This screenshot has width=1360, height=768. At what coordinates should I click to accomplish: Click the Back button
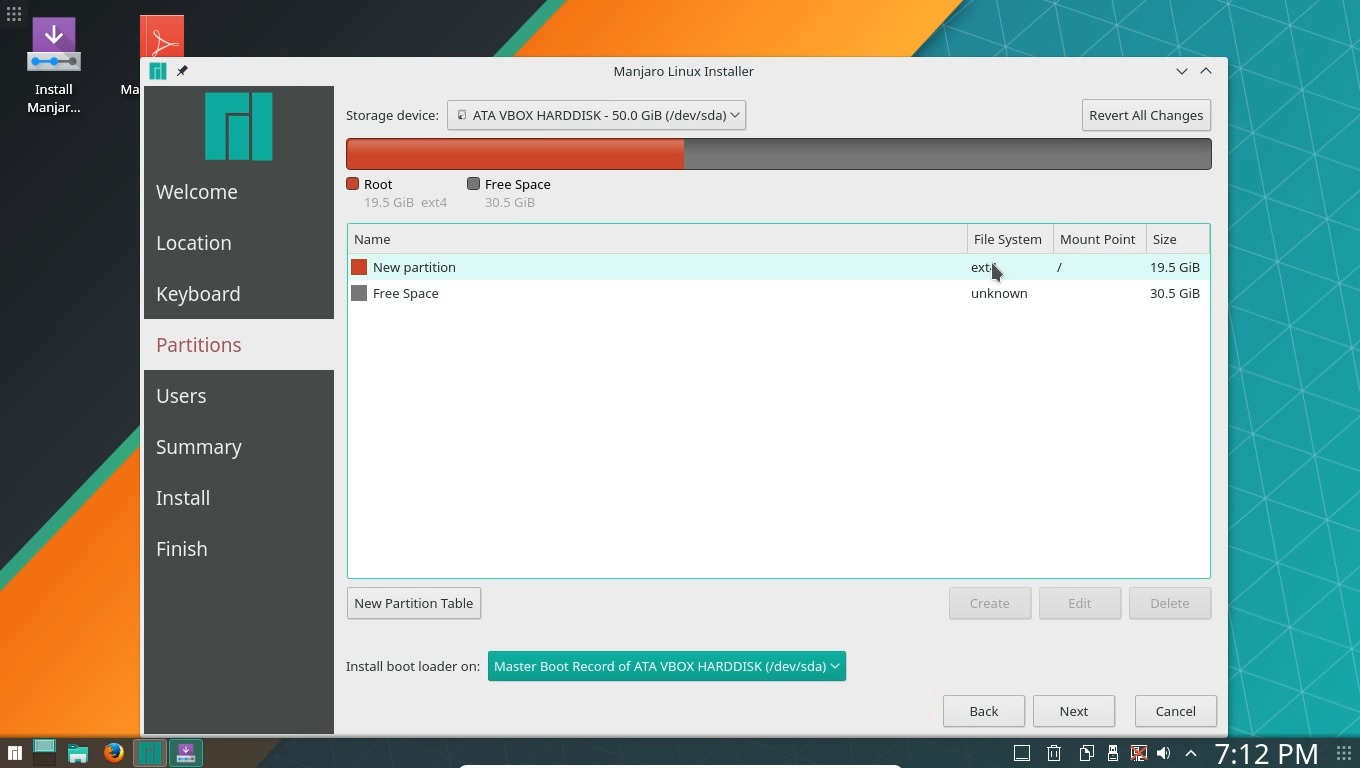pyautogui.click(x=984, y=711)
